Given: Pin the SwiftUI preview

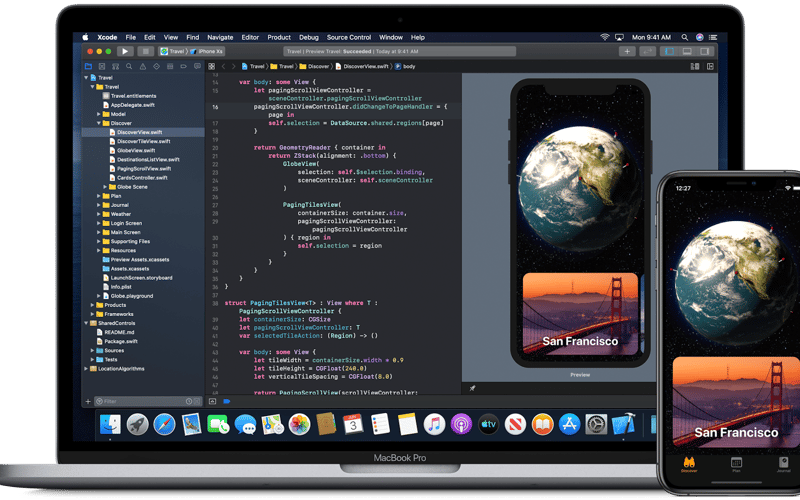Looking at the screenshot, I should tap(472, 388).
